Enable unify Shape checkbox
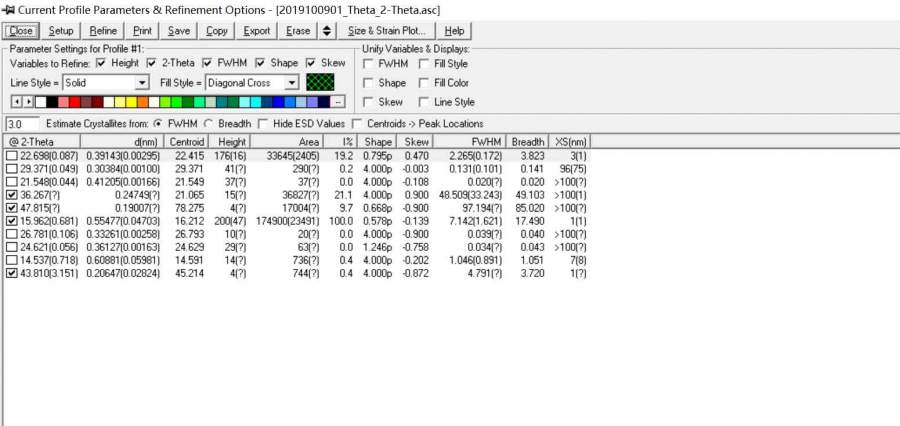The height and width of the screenshot is (426, 900). tap(368, 83)
